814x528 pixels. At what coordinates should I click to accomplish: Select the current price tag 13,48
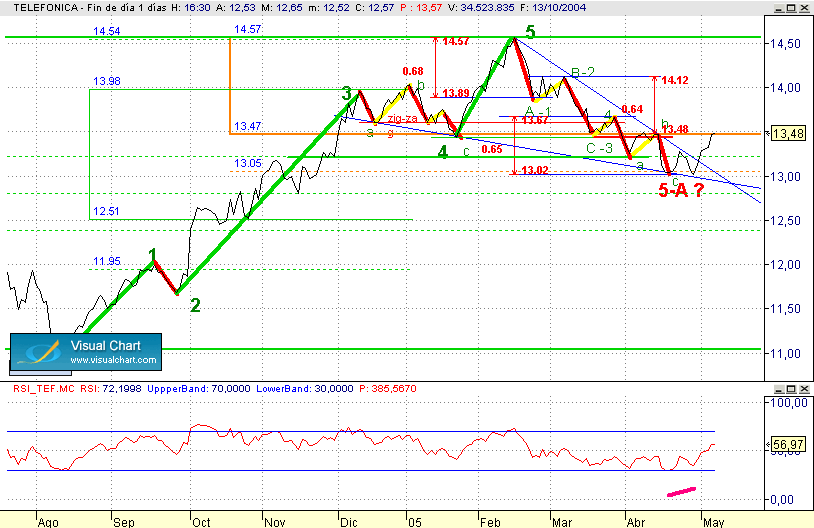788,134
